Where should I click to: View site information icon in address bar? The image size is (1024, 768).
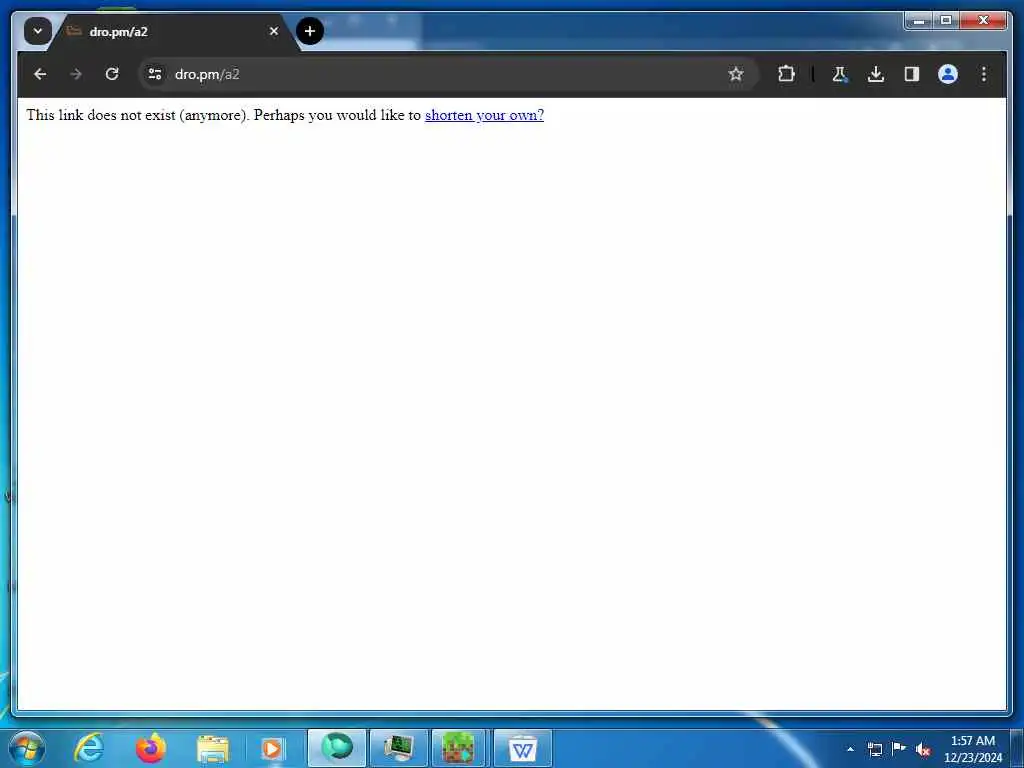point(155,74)
